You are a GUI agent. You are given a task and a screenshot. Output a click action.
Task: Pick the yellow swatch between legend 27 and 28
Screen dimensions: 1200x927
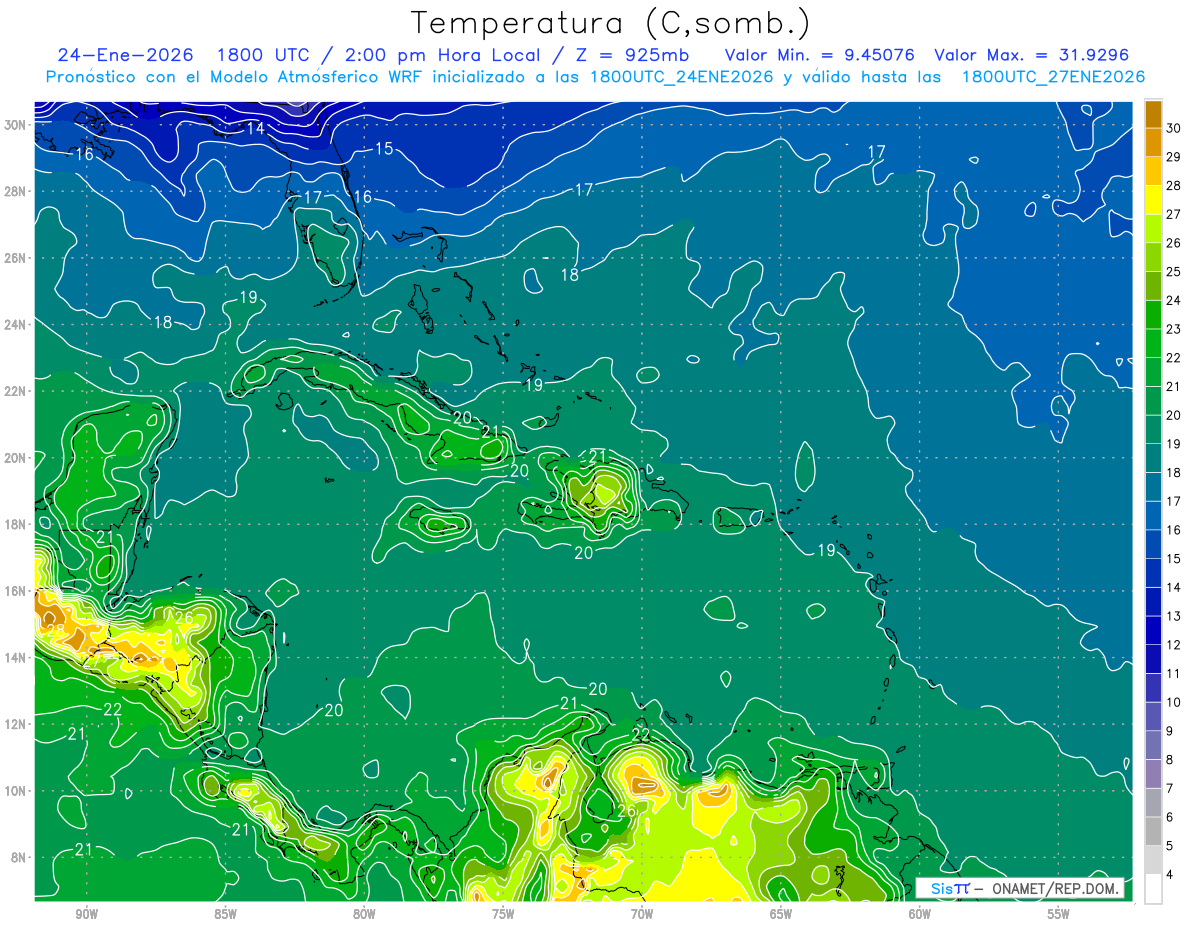(1153, 200)
